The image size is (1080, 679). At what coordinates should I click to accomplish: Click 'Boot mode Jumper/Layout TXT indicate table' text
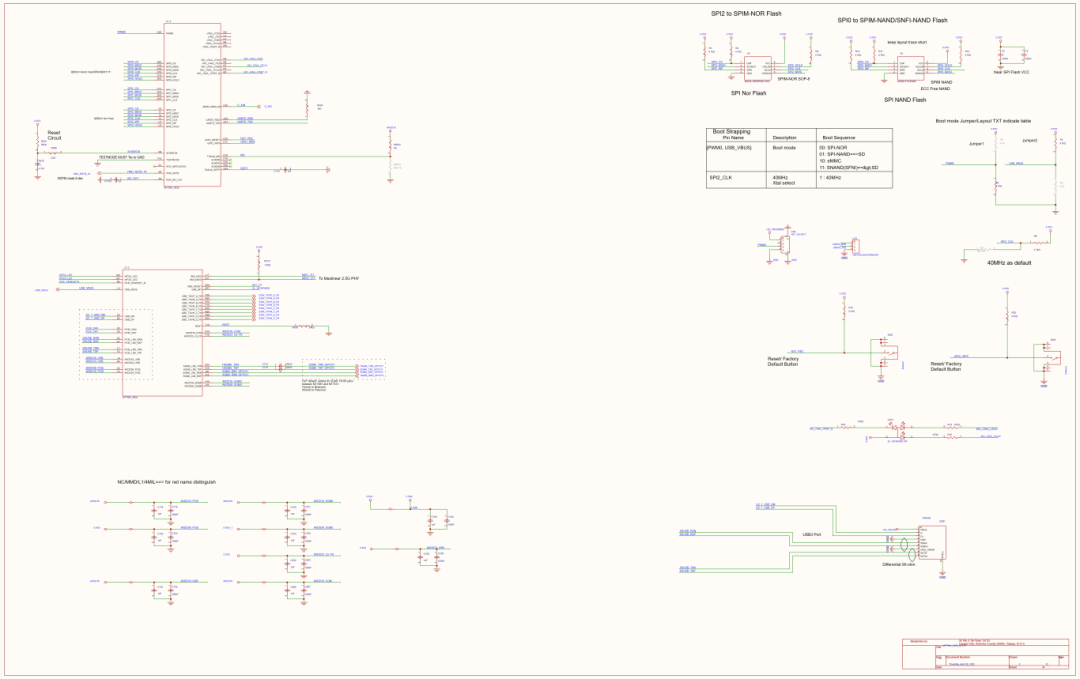[983, 121]
